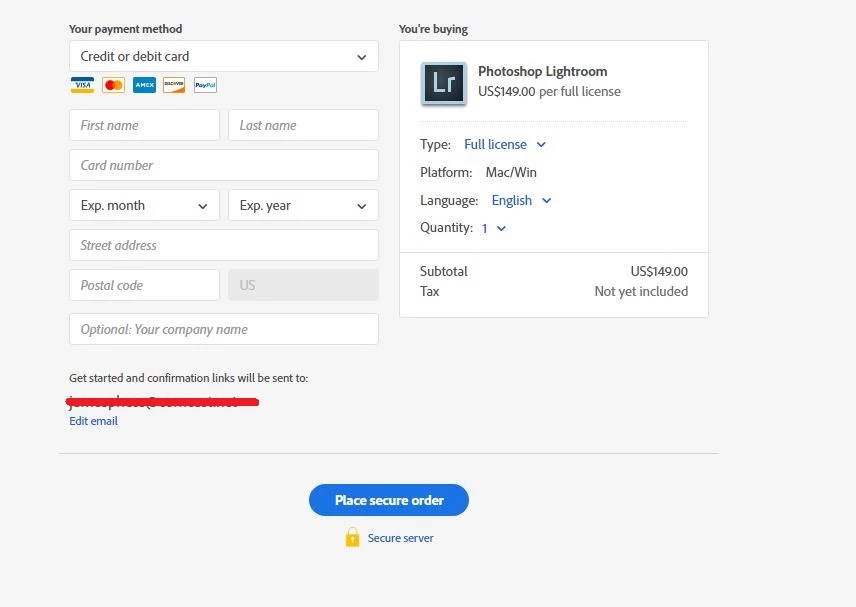Open the Exp. year dropdown
This screenshot has width=856, height=607.
click(303, 205)
